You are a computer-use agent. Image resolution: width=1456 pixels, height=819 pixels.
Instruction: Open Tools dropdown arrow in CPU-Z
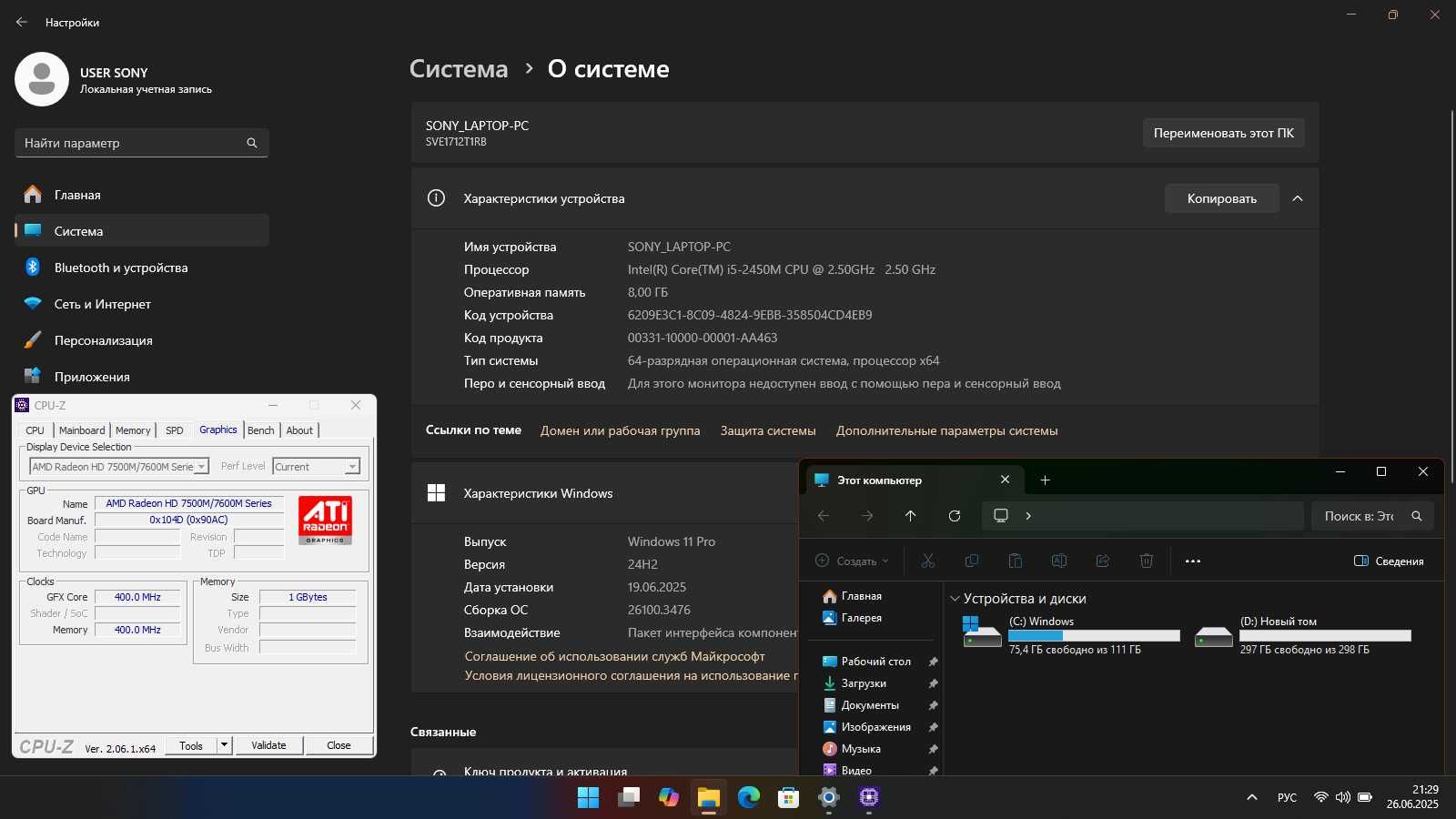224,745
